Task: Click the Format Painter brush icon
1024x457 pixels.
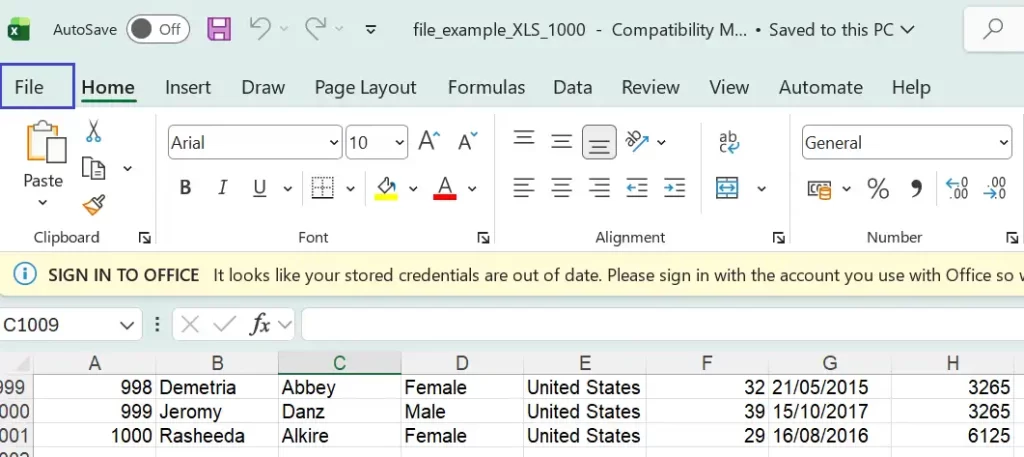Action: [93, 205]
